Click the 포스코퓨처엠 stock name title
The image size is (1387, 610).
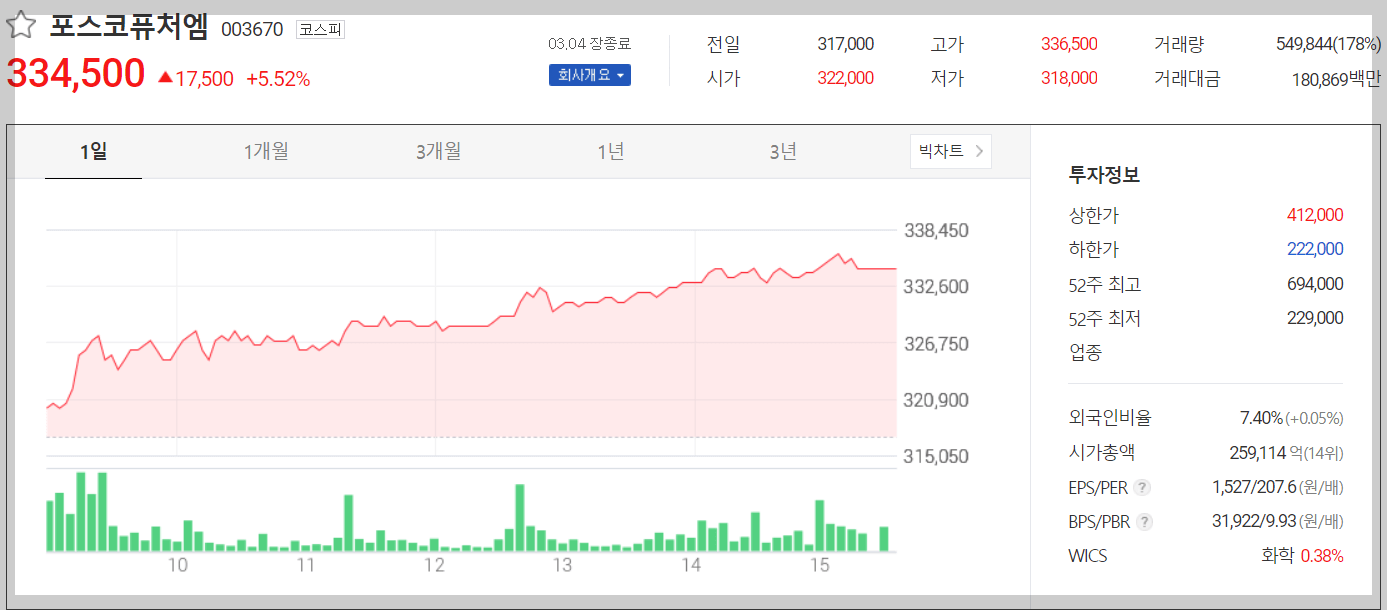coord(129,27)
